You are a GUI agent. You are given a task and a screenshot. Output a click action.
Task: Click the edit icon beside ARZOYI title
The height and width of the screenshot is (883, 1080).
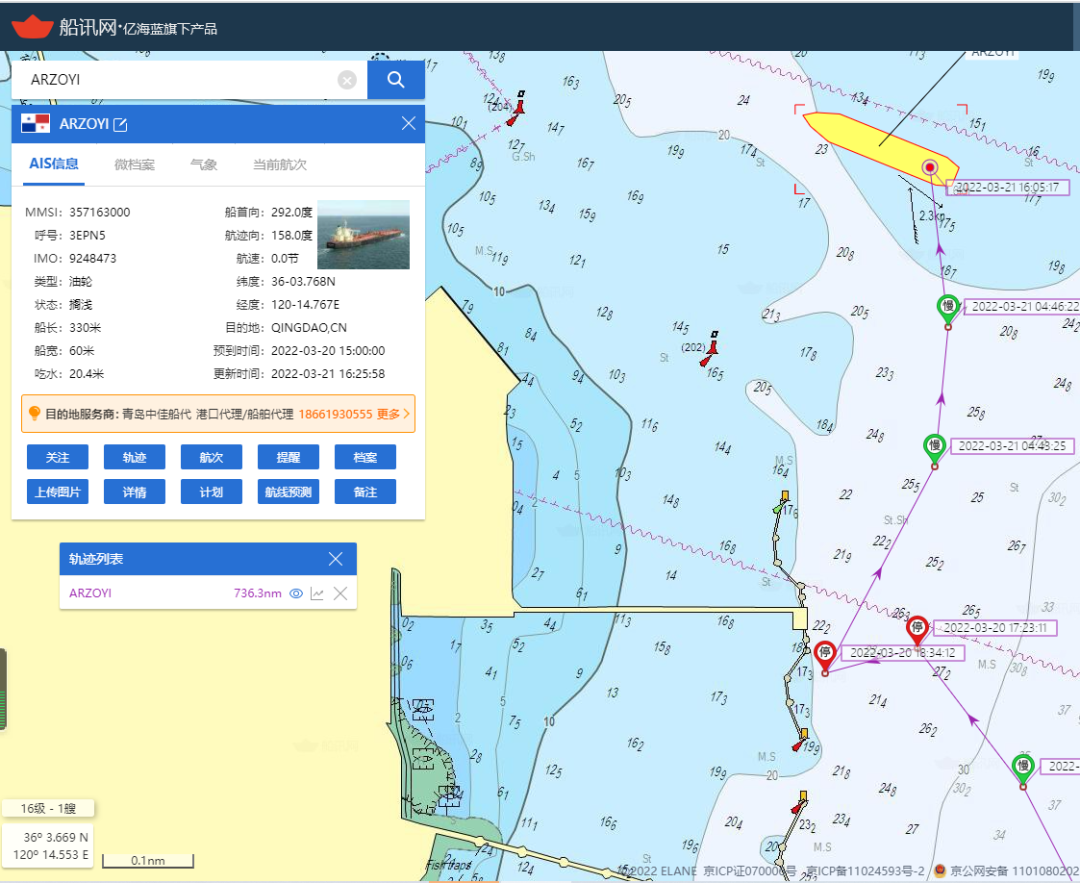(x=120, y=125)
